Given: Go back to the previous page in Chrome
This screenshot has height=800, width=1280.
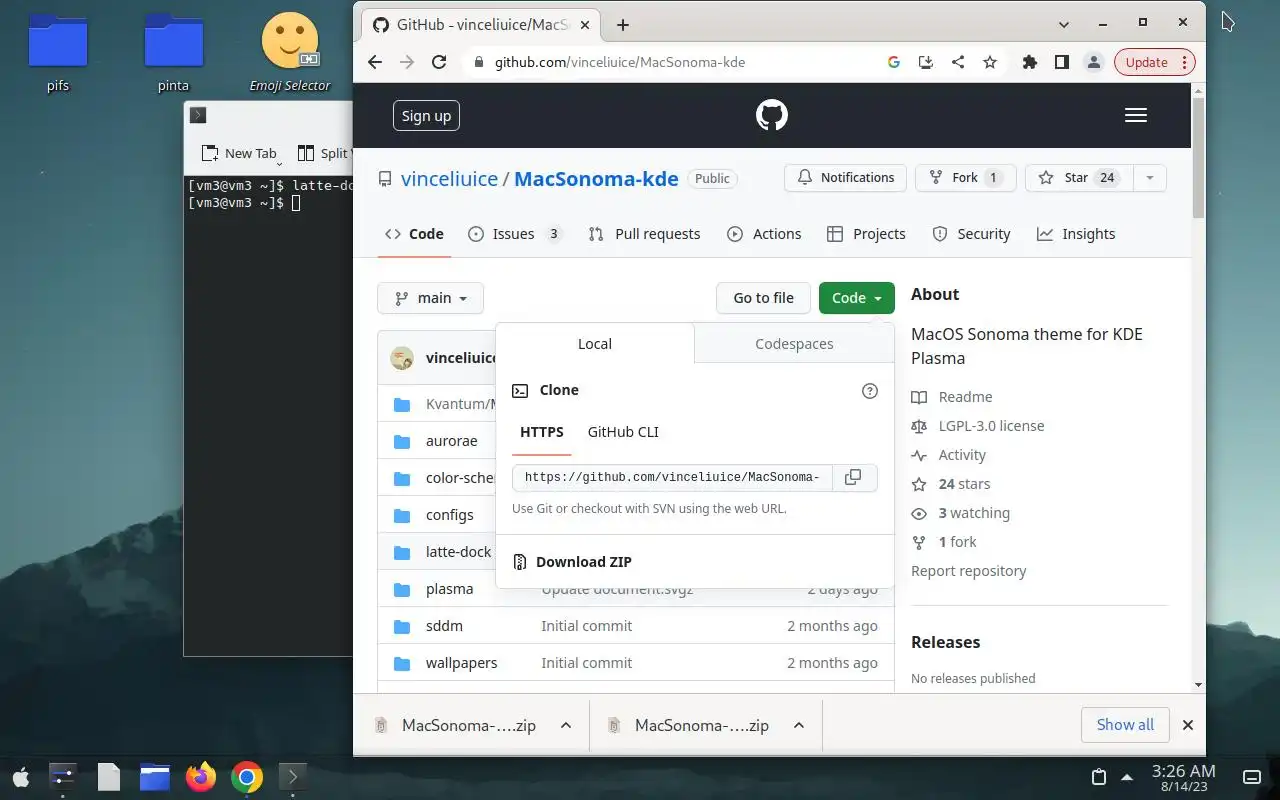Looking at the screenshot, I should click(375, 62).
